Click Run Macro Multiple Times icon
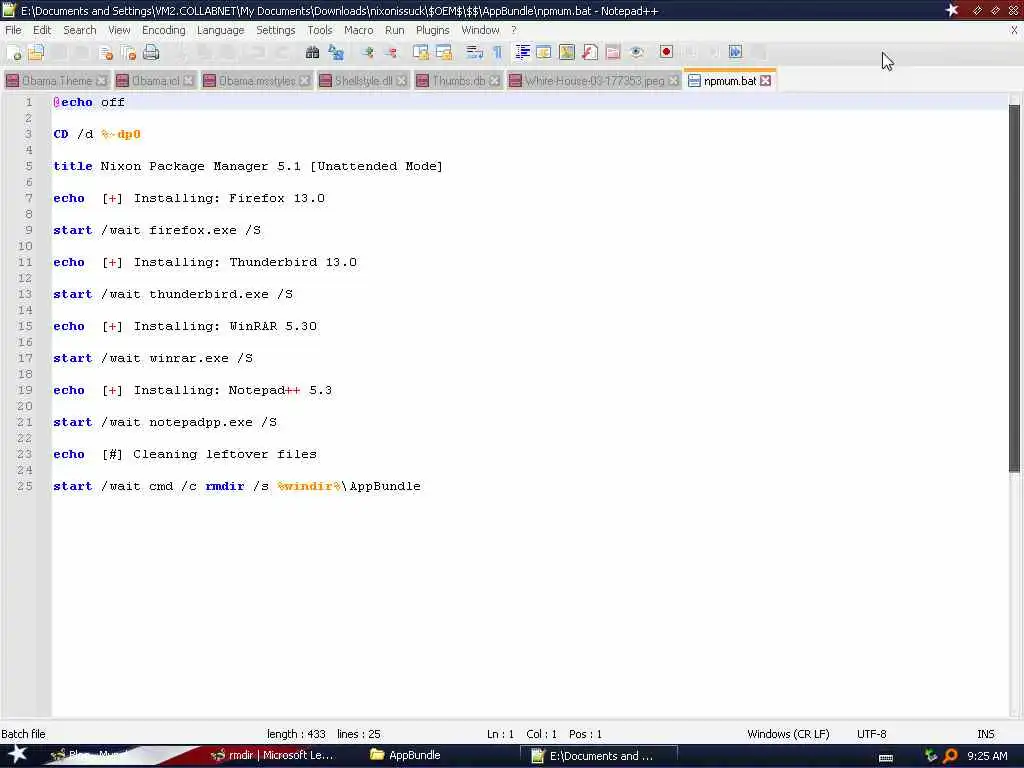Viewport: 1024px width, 768px height. point(735,52)
